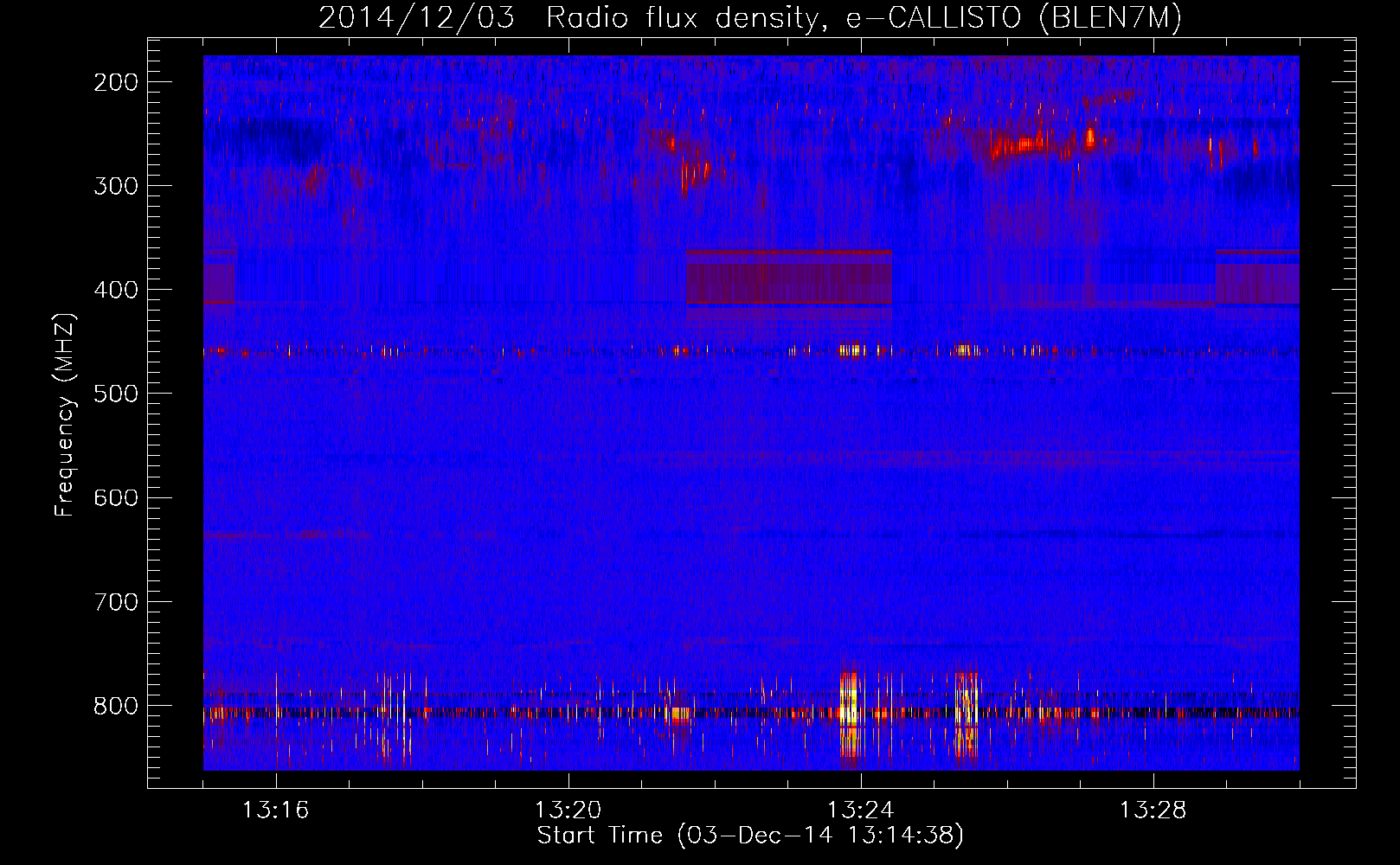Select the 600 frequency tick label

point(116,497)
